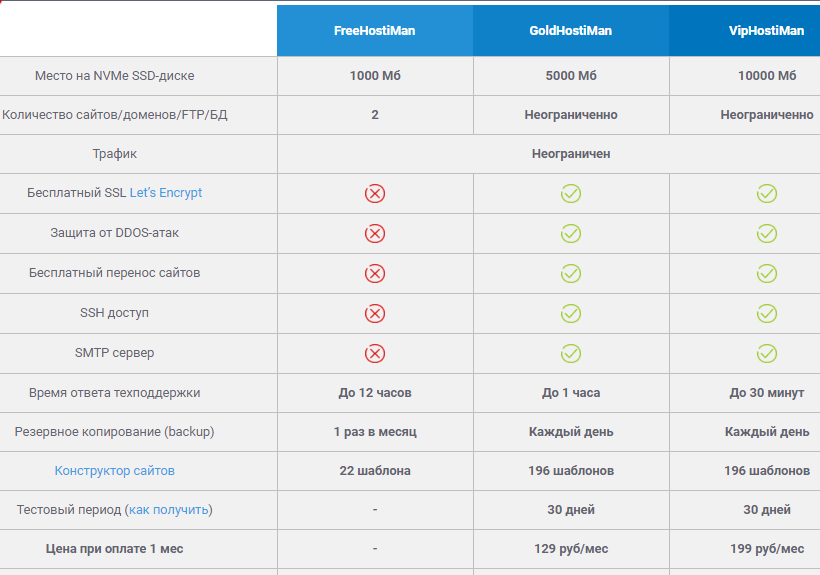The width and height of the screenshot is (820, 575).
Task: Click red cross for free site transfer in FreeHostiMan
Action: 375,273
